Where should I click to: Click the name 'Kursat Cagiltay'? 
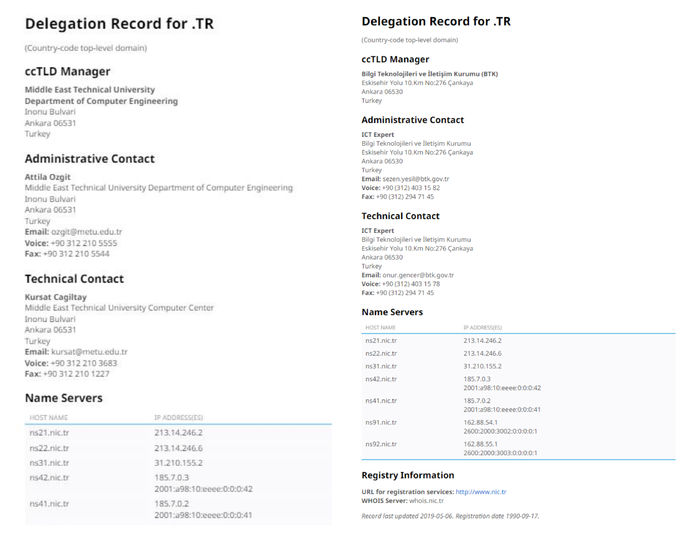(55, 297)
